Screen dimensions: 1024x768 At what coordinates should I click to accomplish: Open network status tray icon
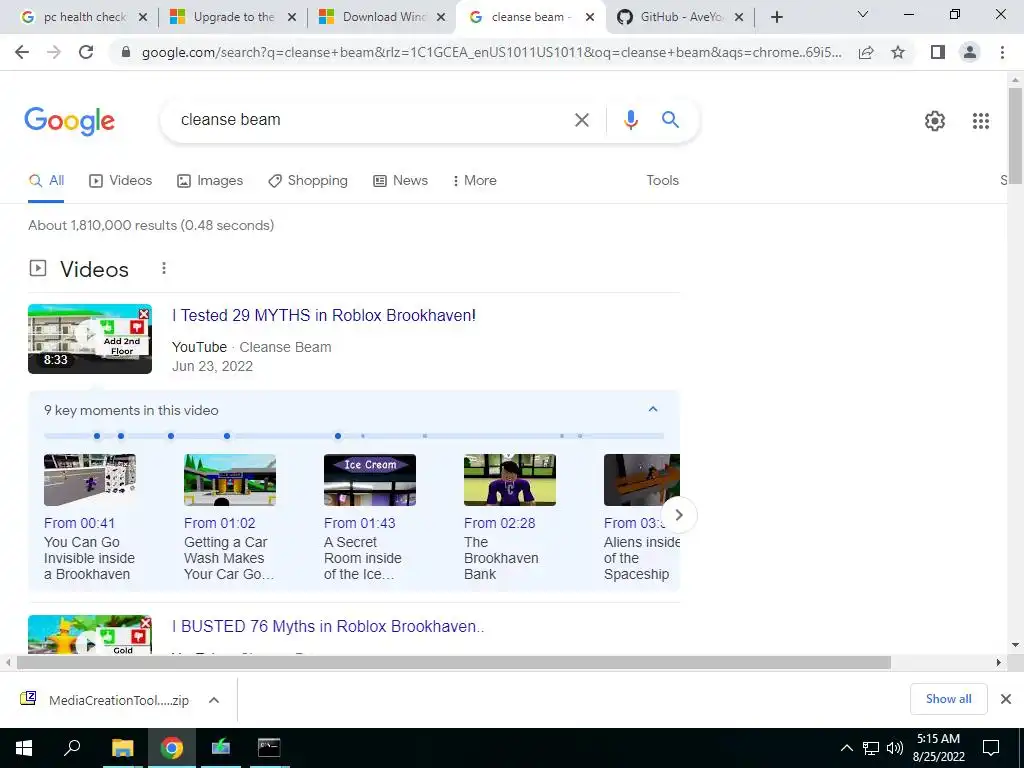(x=871, y=748)
